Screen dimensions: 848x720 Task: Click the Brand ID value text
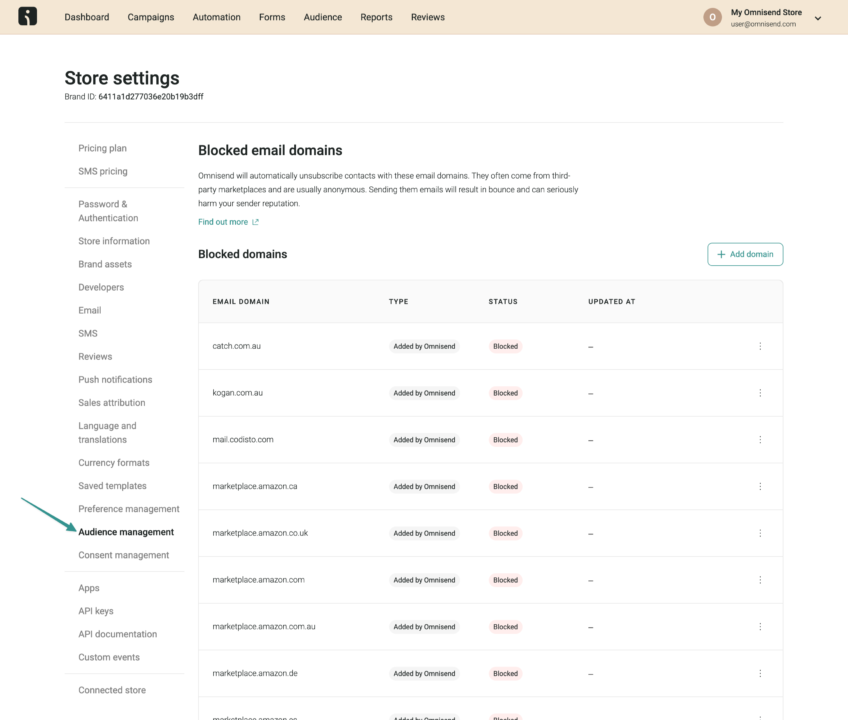[151, 97]
